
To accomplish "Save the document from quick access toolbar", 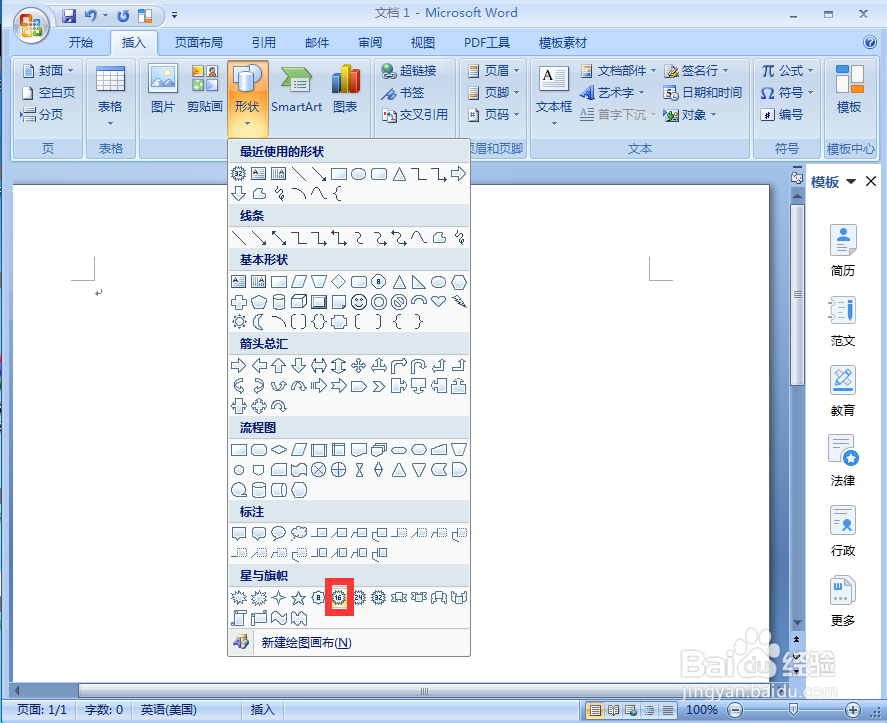I will tap(69, 15).
